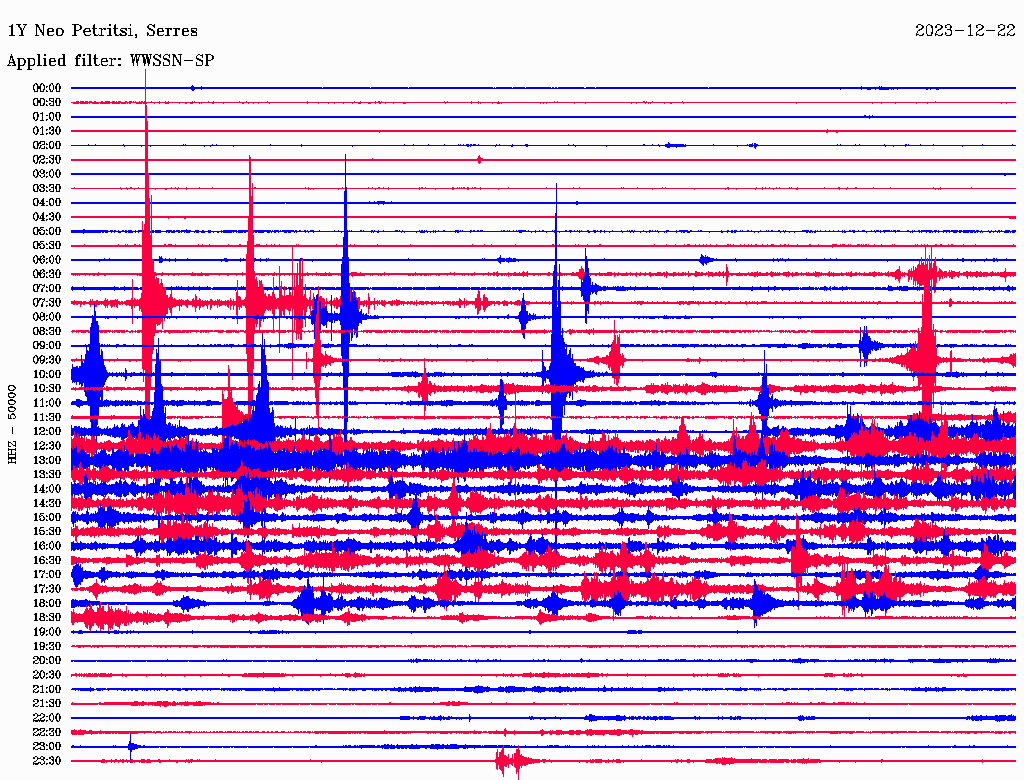Screen dimensions: 1024x780
Task: Select the 02:30 time row label
Action: point(47,159)
